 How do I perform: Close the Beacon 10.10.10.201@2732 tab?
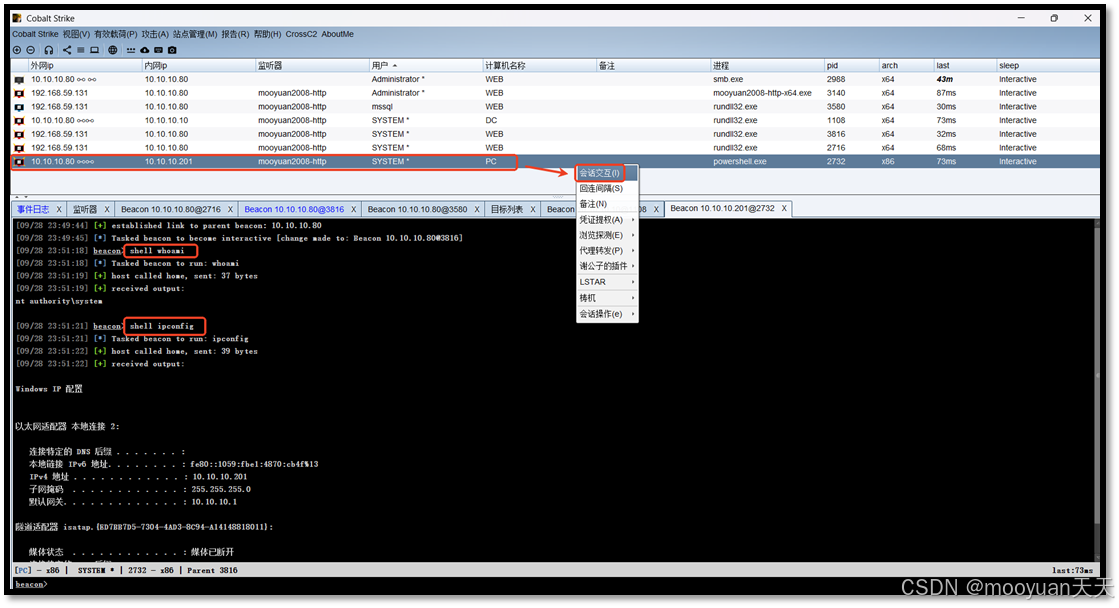tap(784, 208)
